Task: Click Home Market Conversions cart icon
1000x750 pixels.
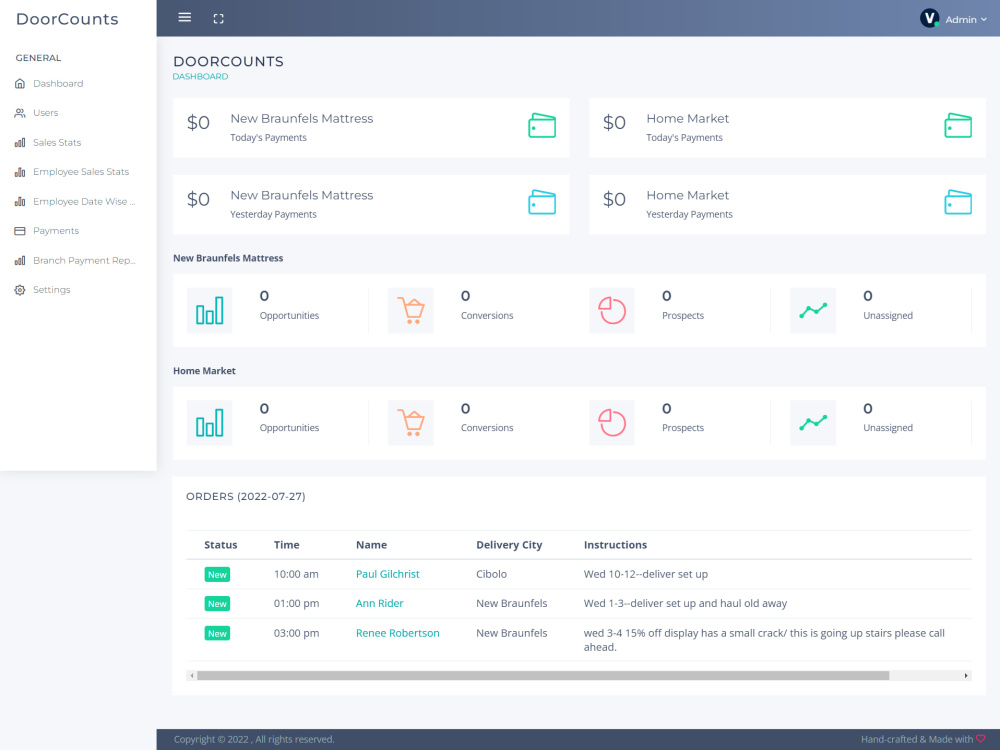Action: (x=411, y=423)
